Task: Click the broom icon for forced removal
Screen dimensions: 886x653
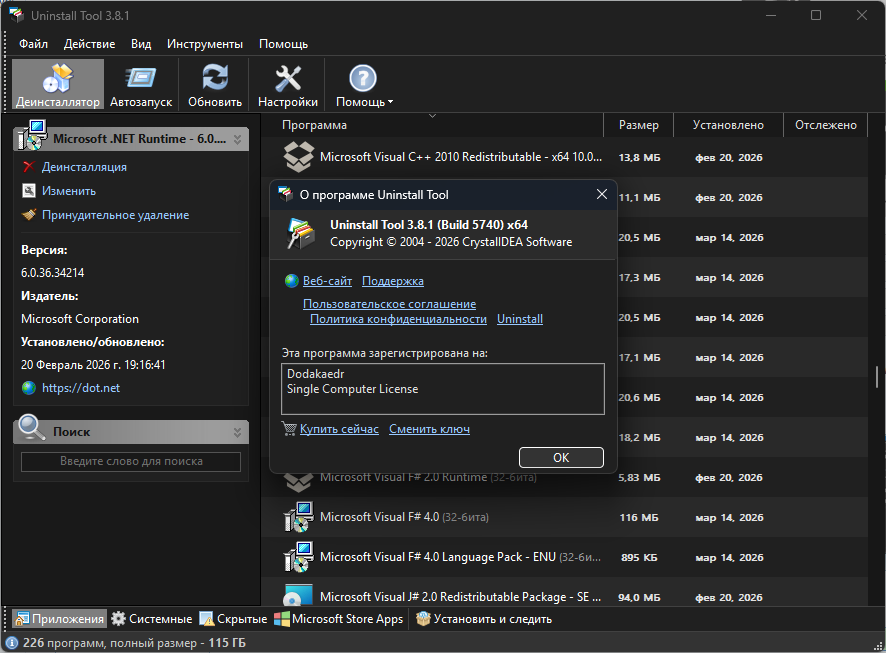Action: 28,215
